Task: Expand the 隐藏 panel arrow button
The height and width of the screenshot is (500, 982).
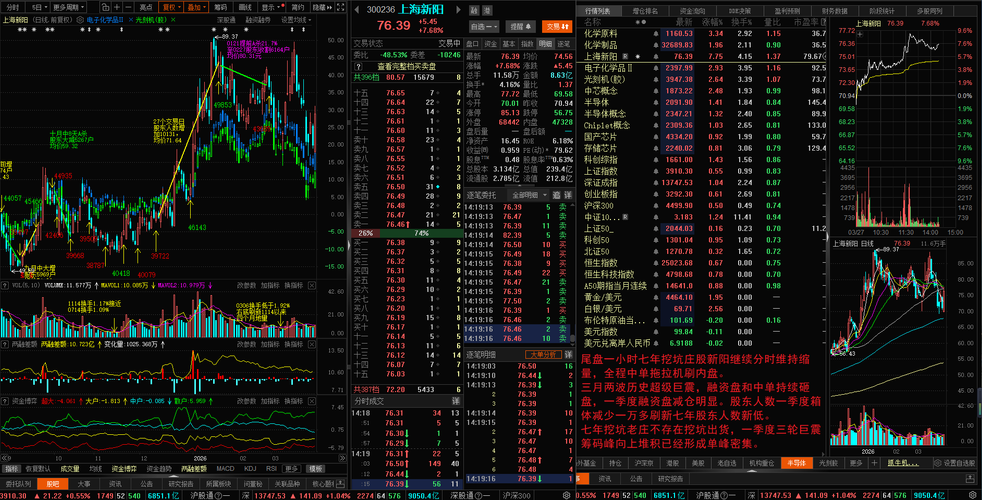Action: coord(321,8)
